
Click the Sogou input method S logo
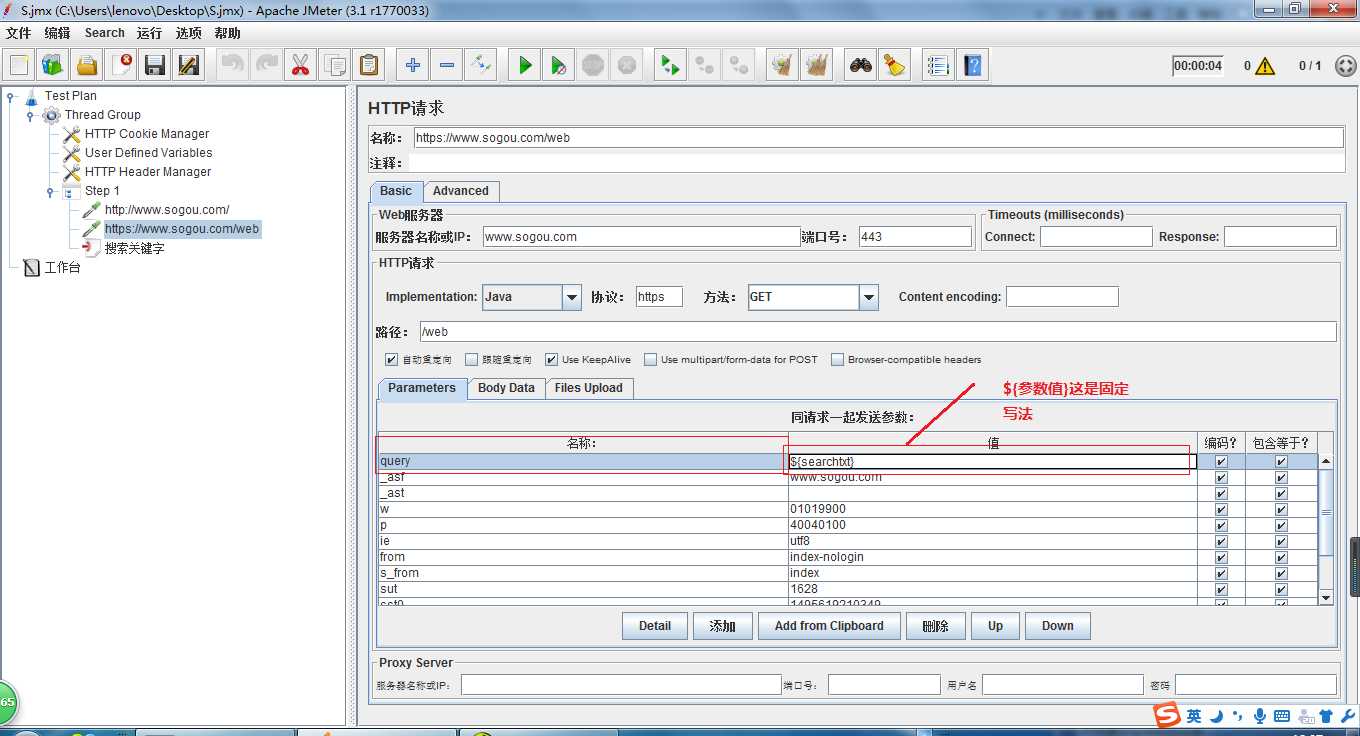coord(1167,716)
